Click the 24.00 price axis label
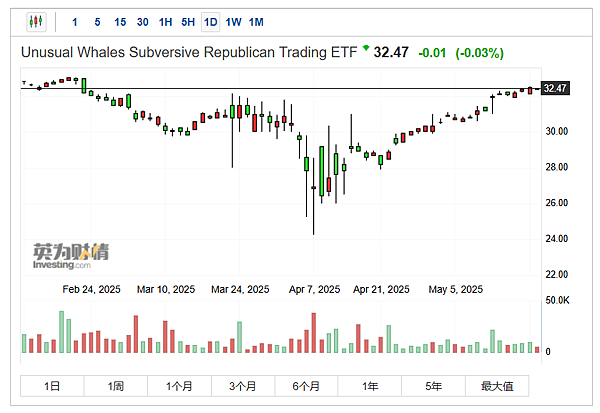 (557, 238)
